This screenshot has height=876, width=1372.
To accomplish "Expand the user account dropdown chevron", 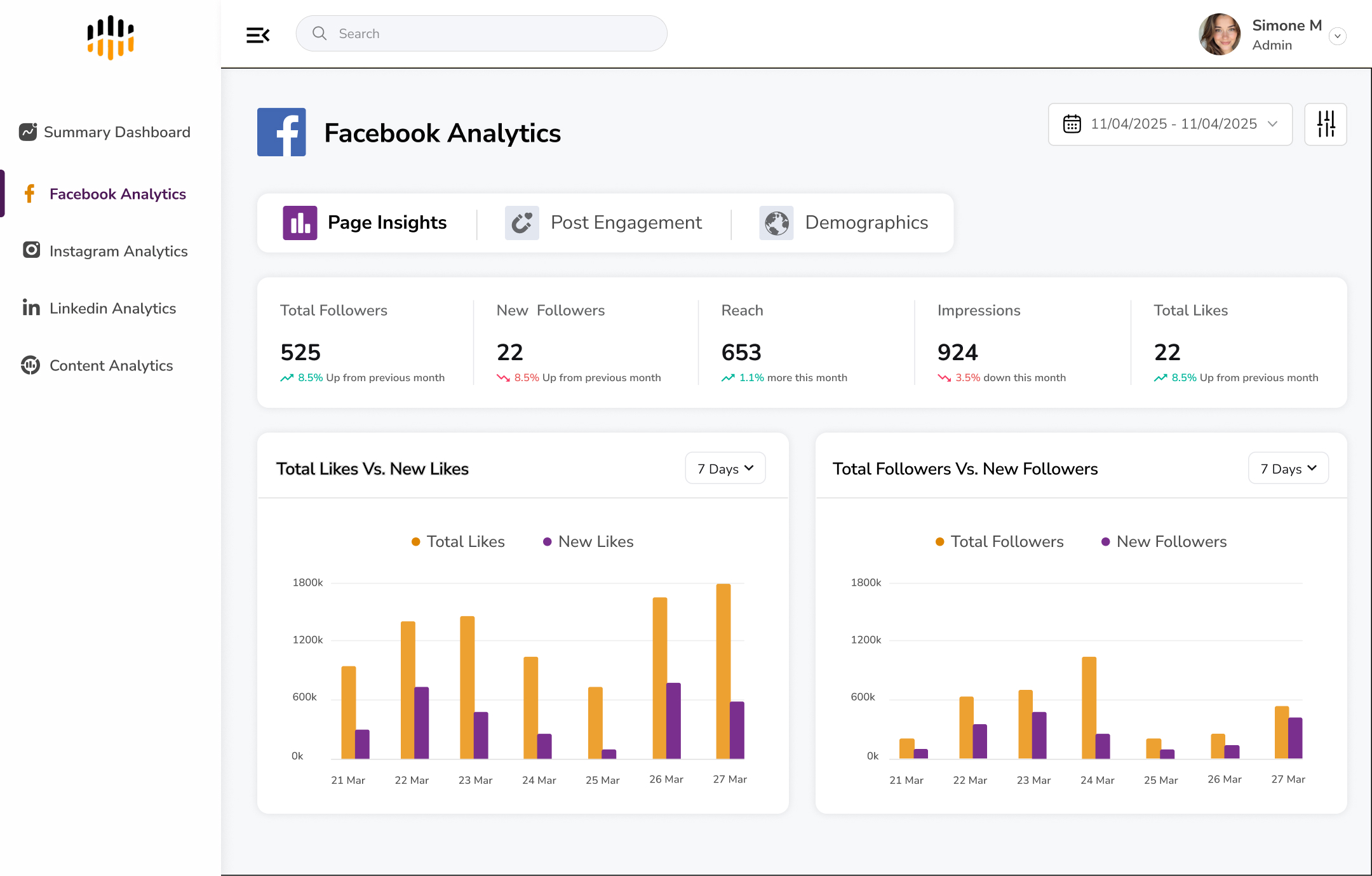I will pyautogui.click(x=1338, y=36).
